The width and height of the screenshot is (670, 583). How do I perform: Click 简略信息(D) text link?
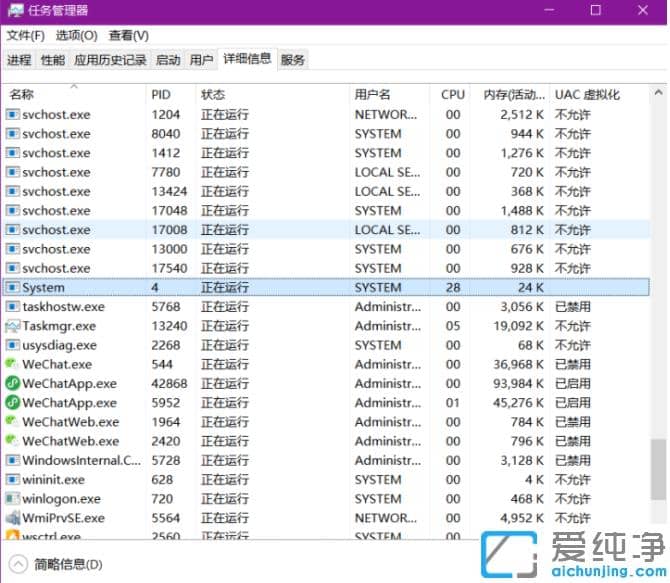point(68,565)
